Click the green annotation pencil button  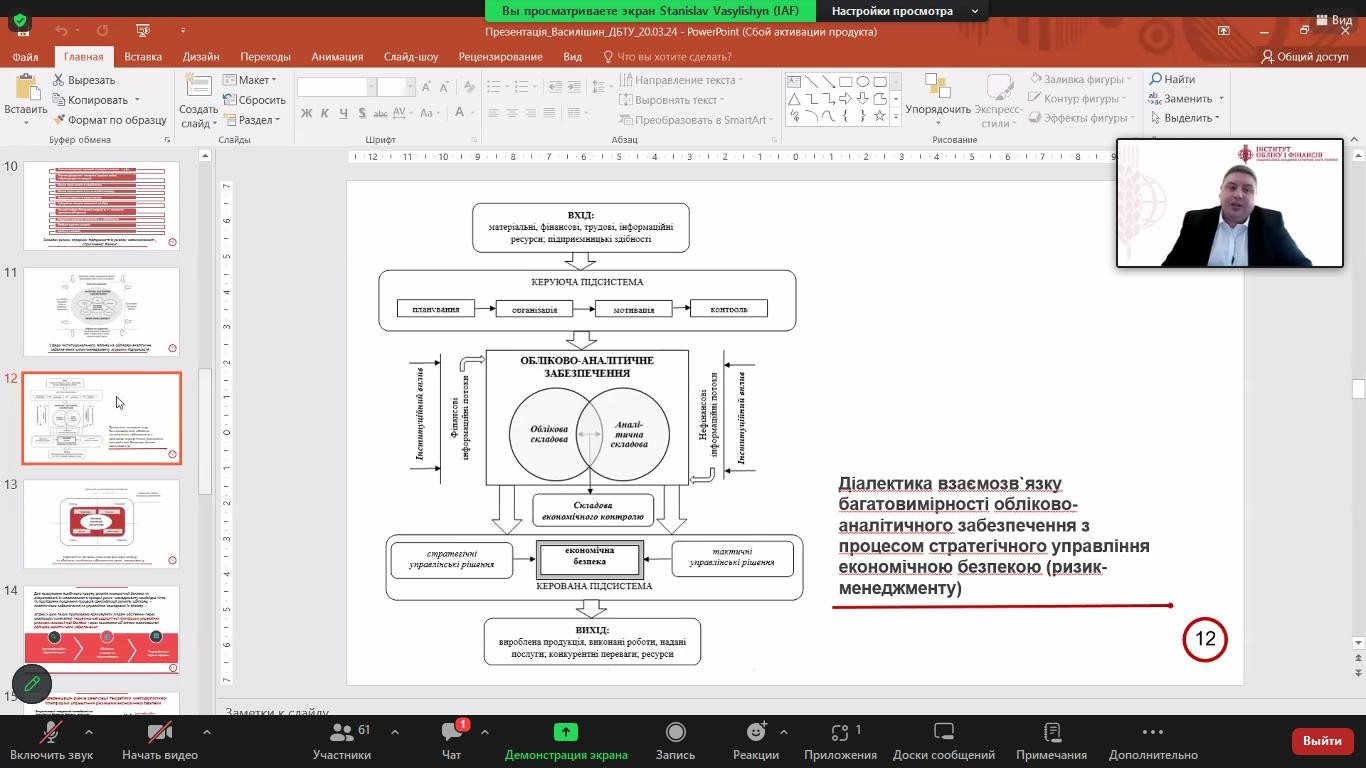point(32,684)
